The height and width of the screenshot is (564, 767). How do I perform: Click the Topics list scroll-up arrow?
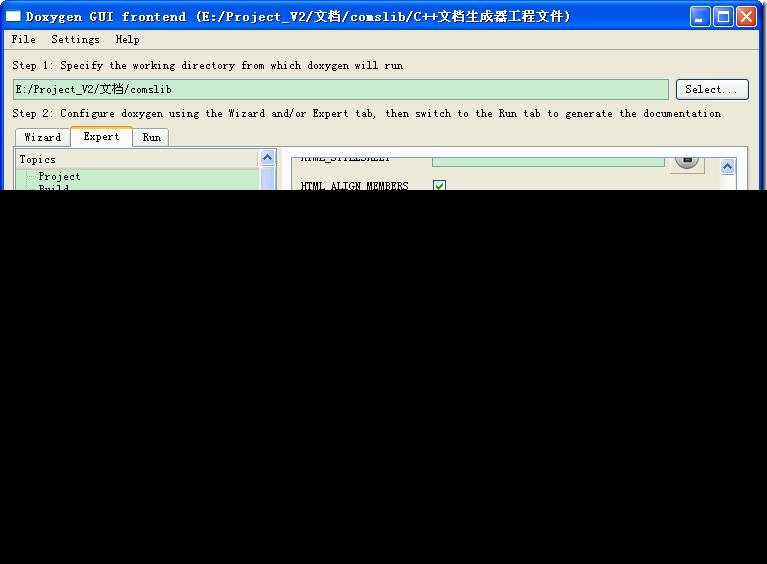click(x=268, y=158)
